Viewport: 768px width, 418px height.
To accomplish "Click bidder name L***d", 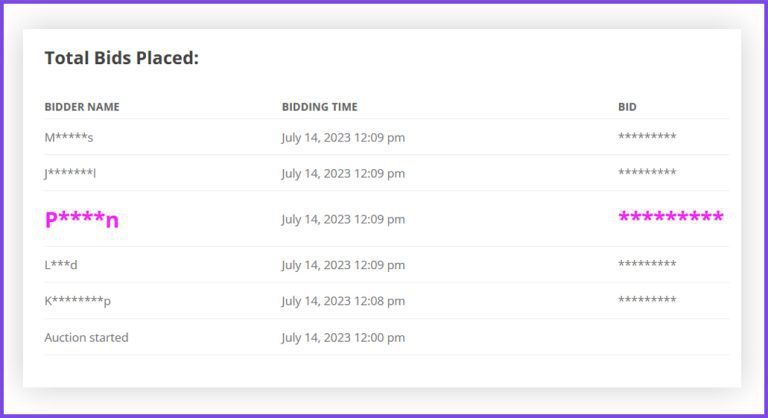I will (61, 265).
